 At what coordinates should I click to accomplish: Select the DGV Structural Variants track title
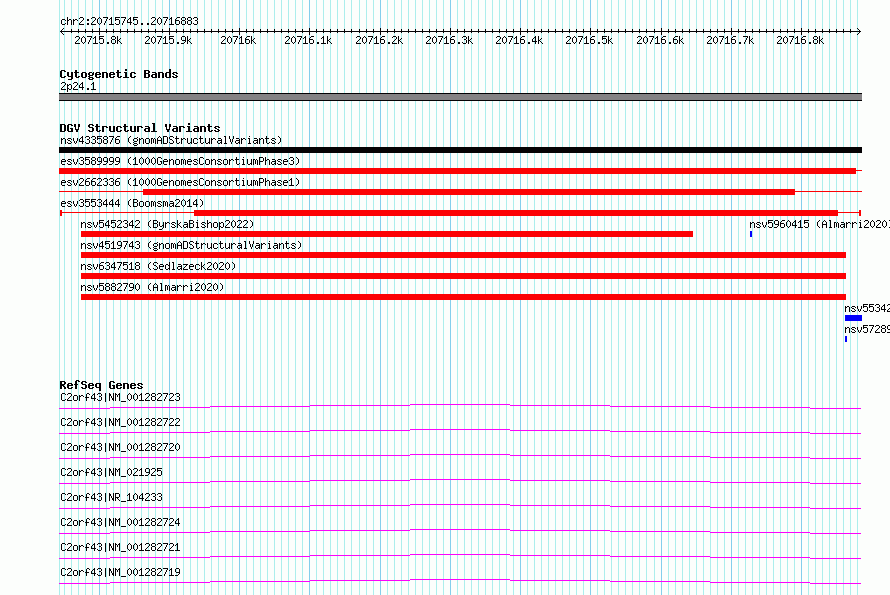(x=140, y=128)
